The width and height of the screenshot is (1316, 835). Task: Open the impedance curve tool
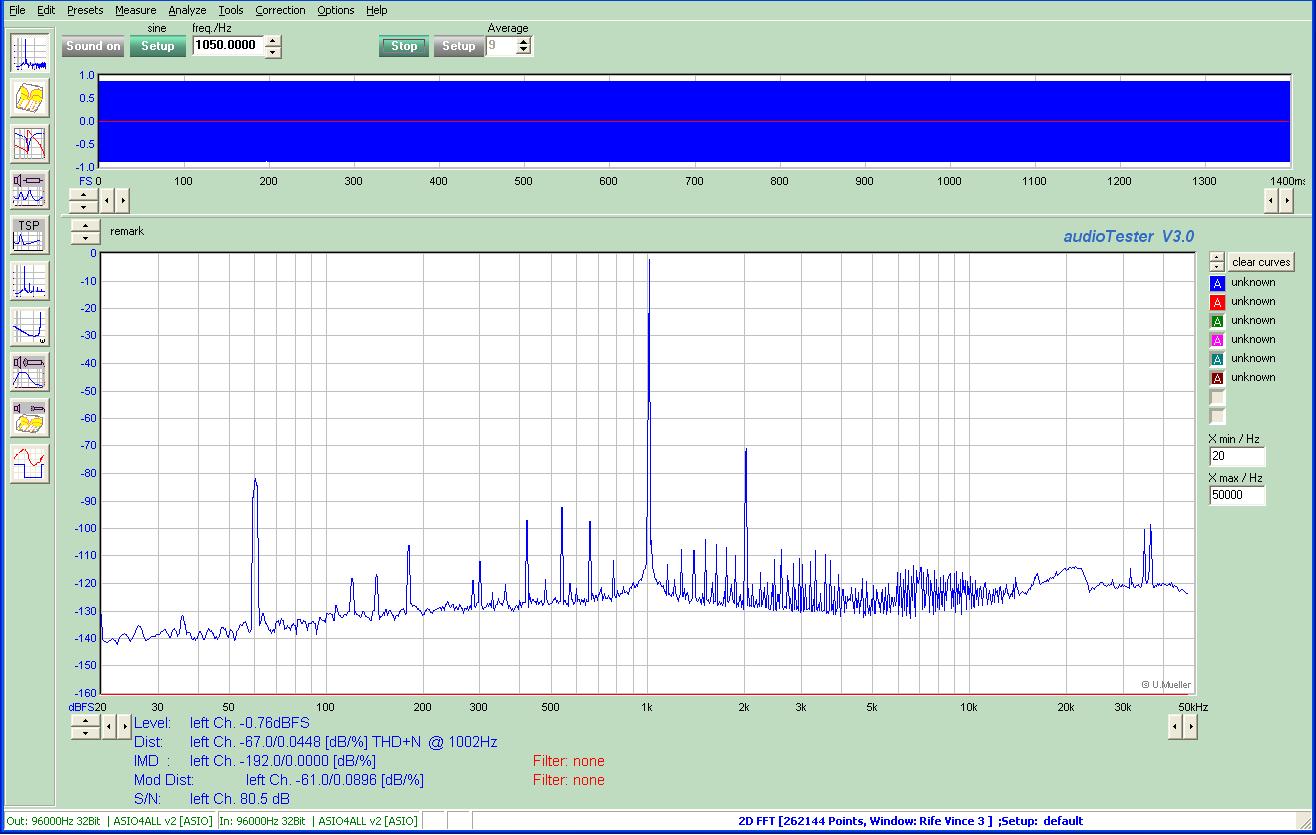30,326
